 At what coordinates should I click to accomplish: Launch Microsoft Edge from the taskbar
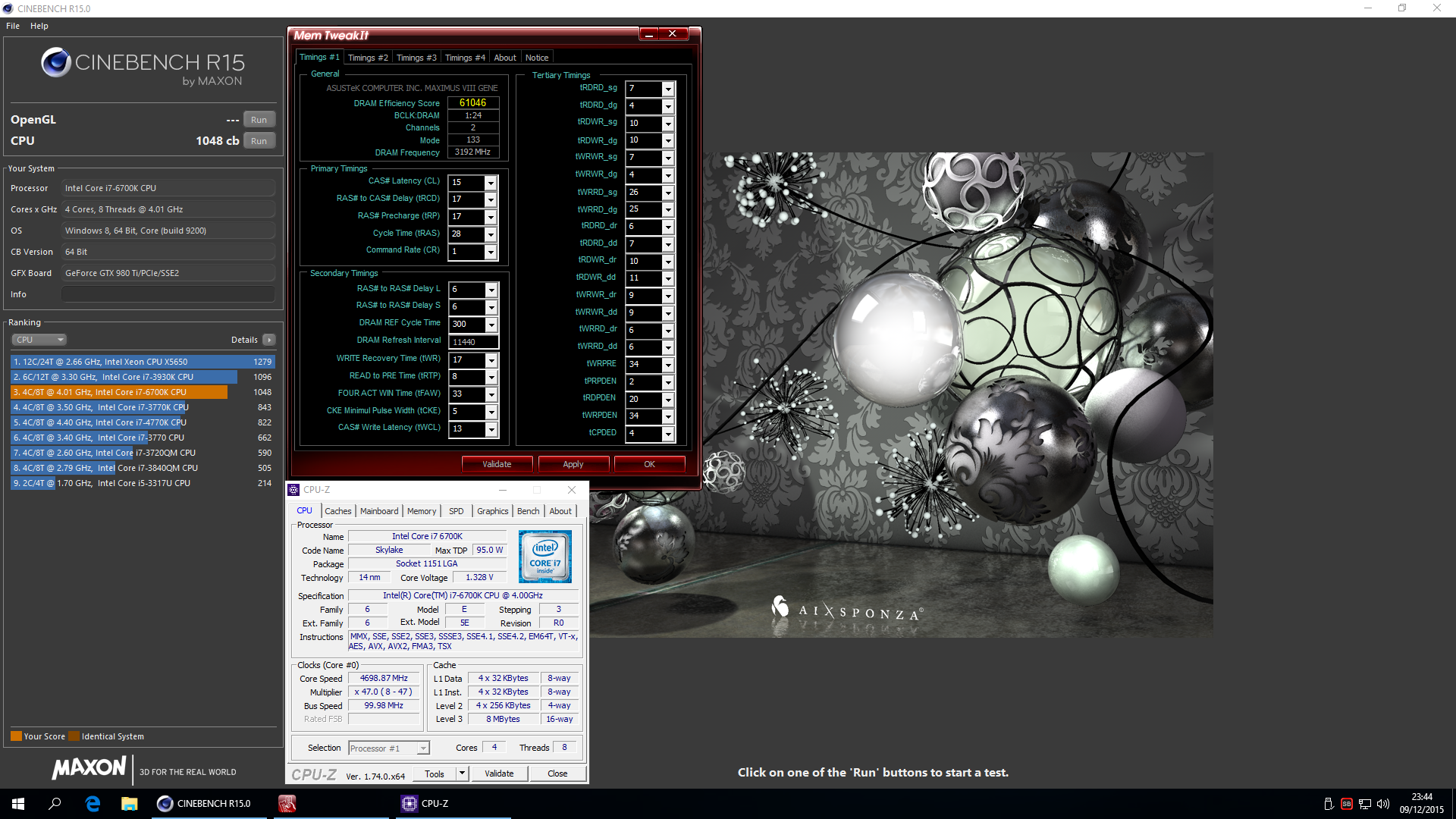tap(93, 804)
